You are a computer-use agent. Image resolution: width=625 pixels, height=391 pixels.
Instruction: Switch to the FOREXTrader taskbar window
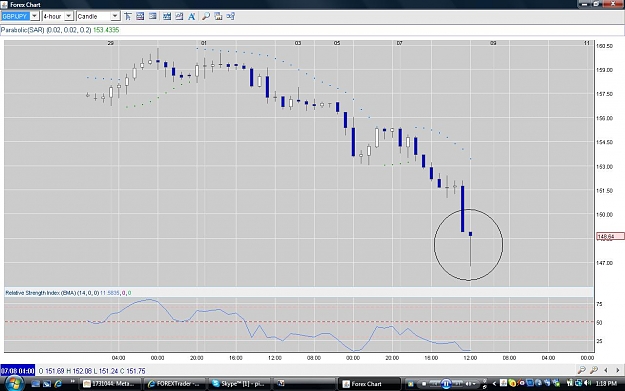tap(175, 384)
